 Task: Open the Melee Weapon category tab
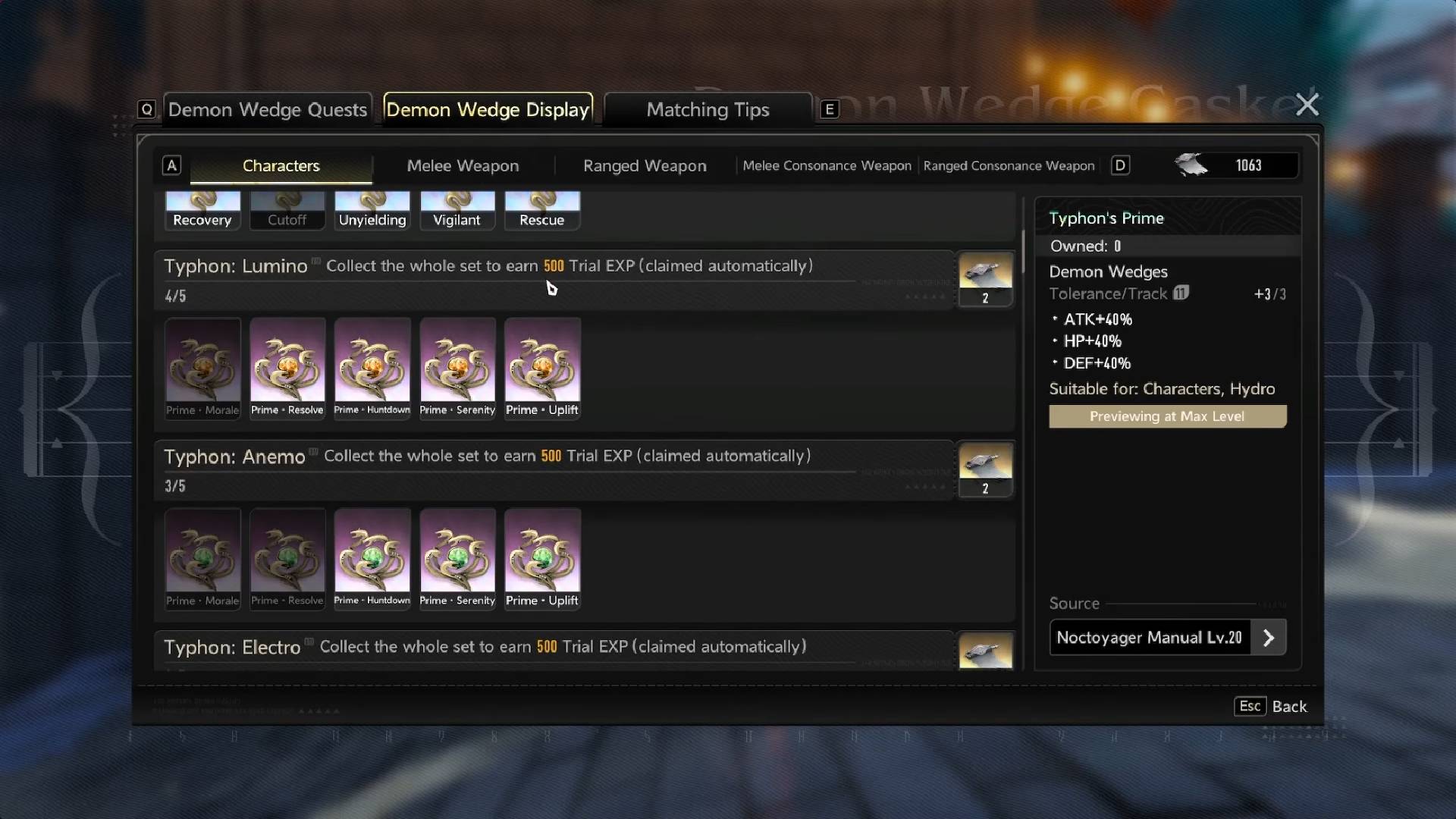[463, 165]
